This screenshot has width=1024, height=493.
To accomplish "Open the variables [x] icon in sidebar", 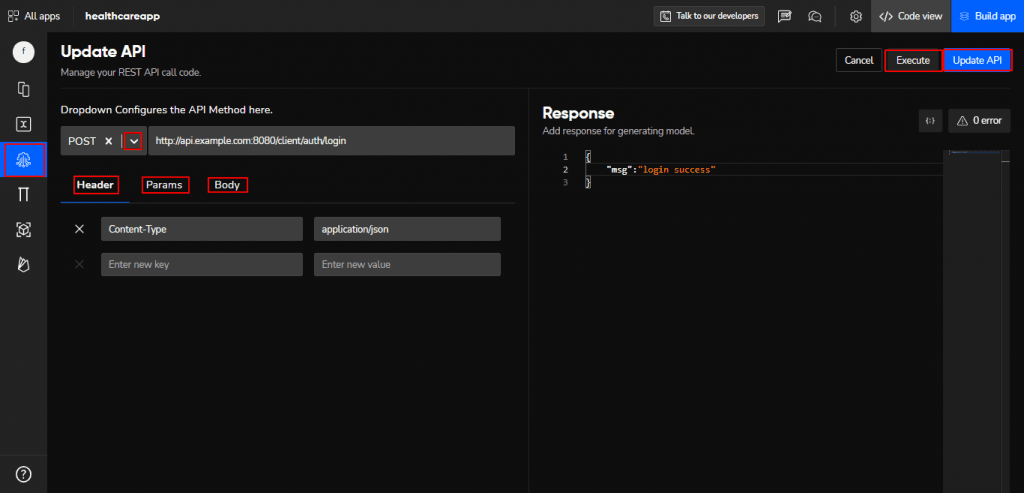I will click(x=24, y=124).
